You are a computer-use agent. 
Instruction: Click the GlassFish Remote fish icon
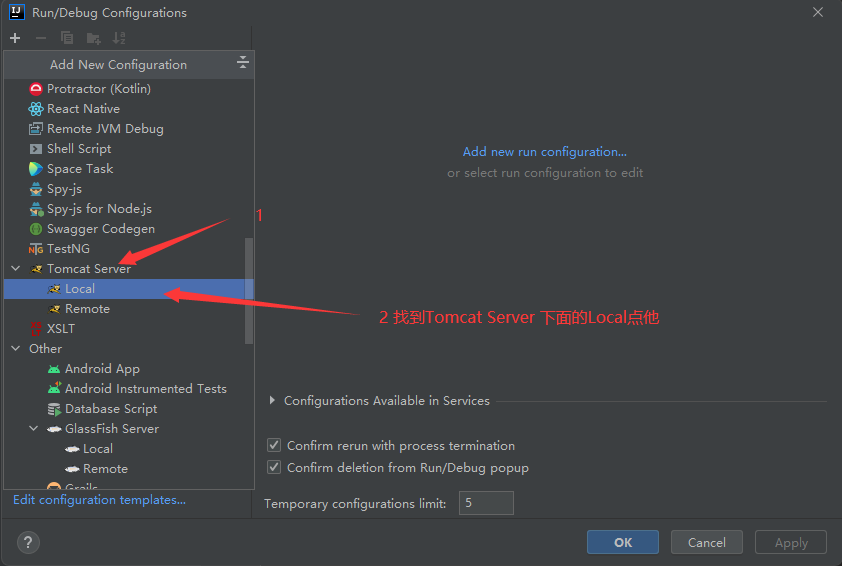72,469
